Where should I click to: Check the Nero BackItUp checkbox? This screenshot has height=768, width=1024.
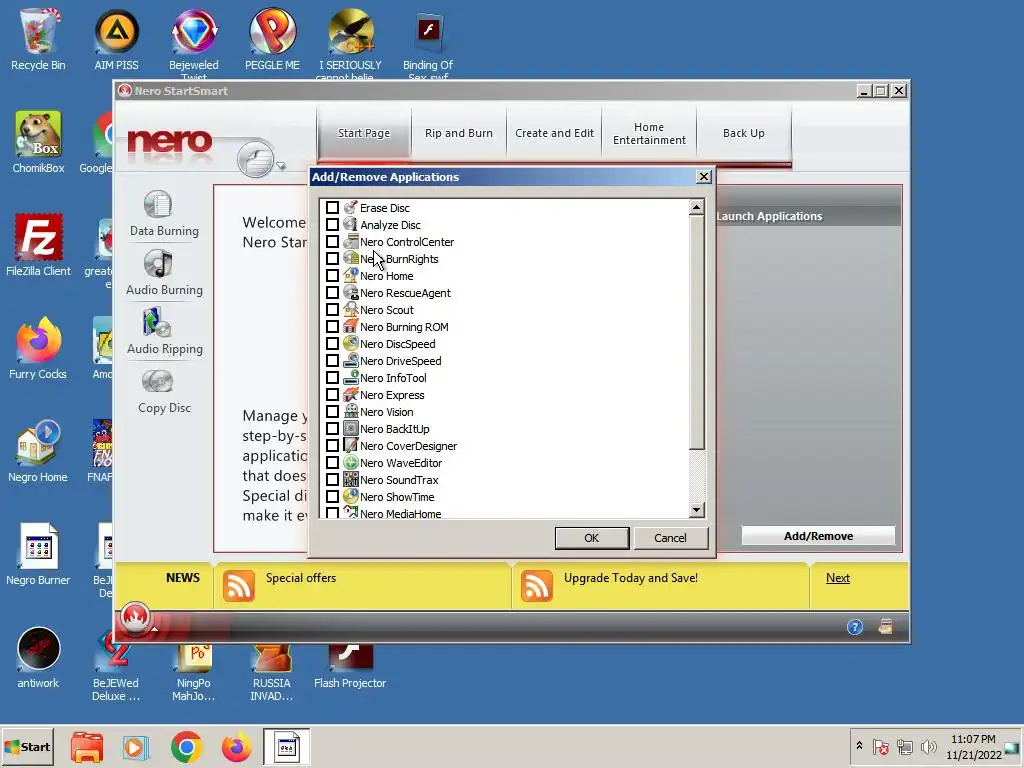point(332,428)
